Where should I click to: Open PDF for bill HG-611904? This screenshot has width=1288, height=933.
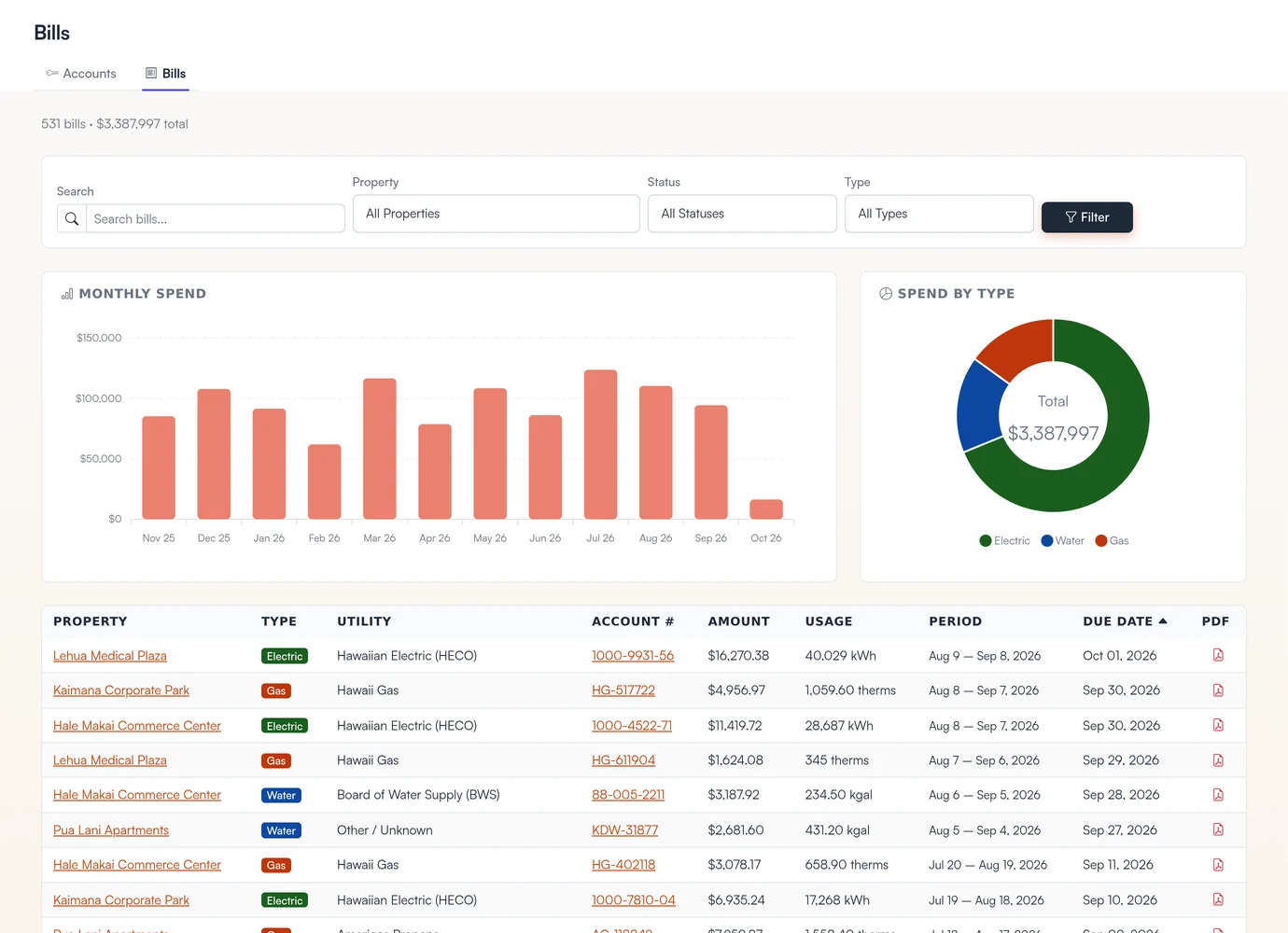coord(1218,760)
